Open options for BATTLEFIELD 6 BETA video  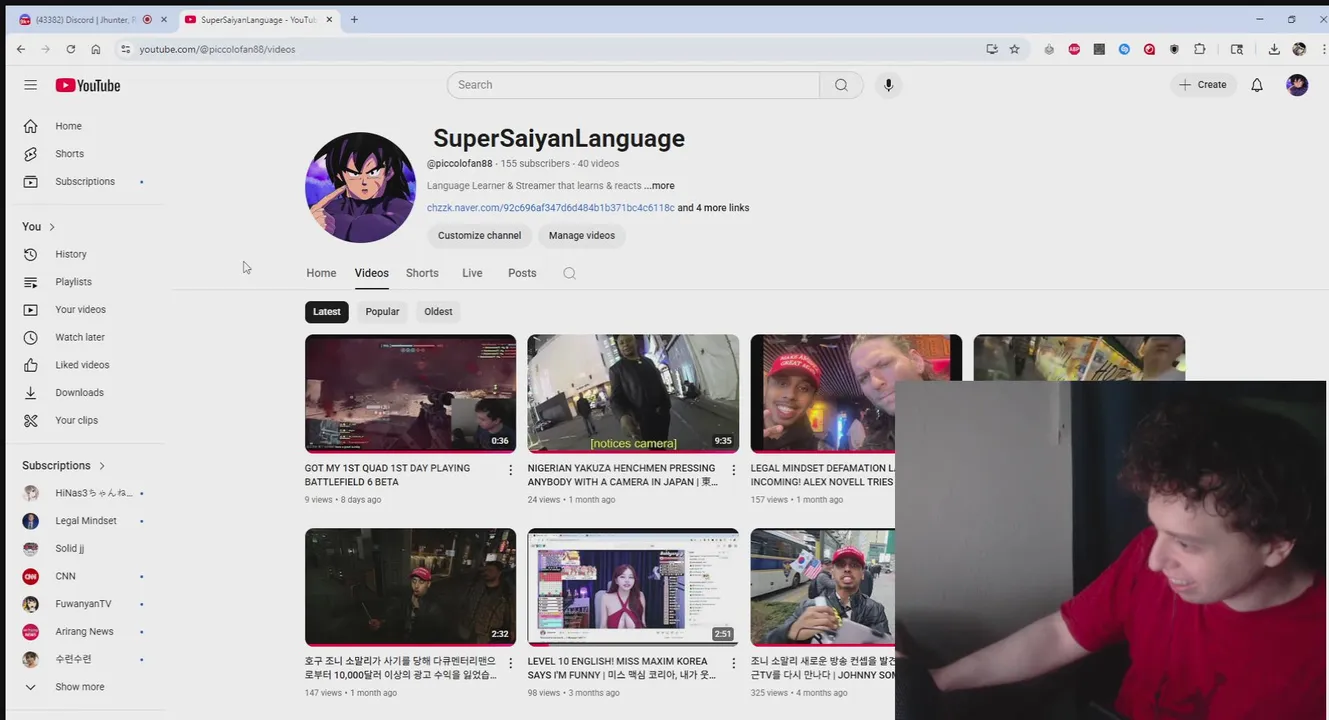[510, 470]
